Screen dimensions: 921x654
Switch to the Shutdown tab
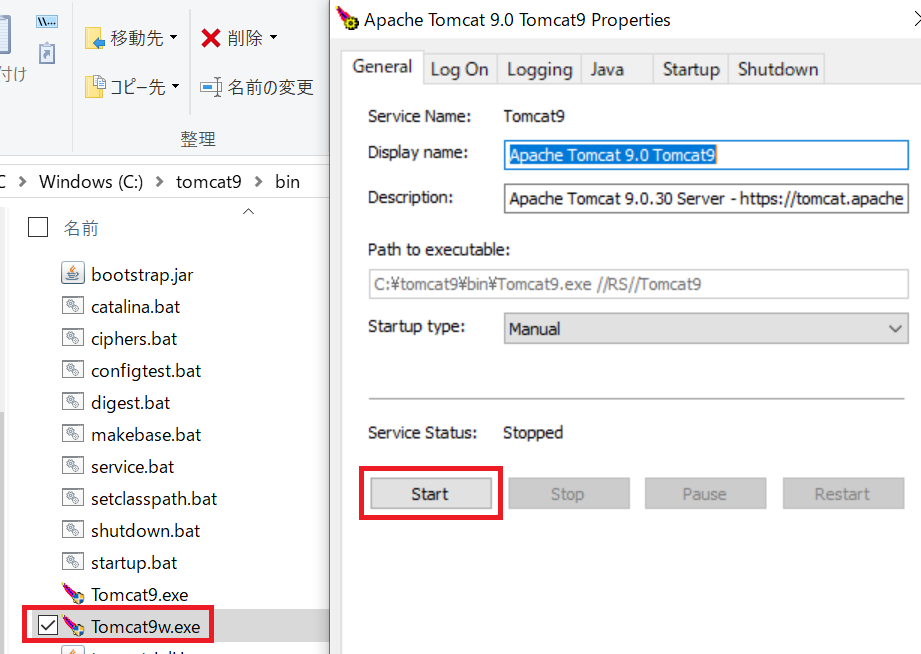pyautogui.click(x=778, y=69)
